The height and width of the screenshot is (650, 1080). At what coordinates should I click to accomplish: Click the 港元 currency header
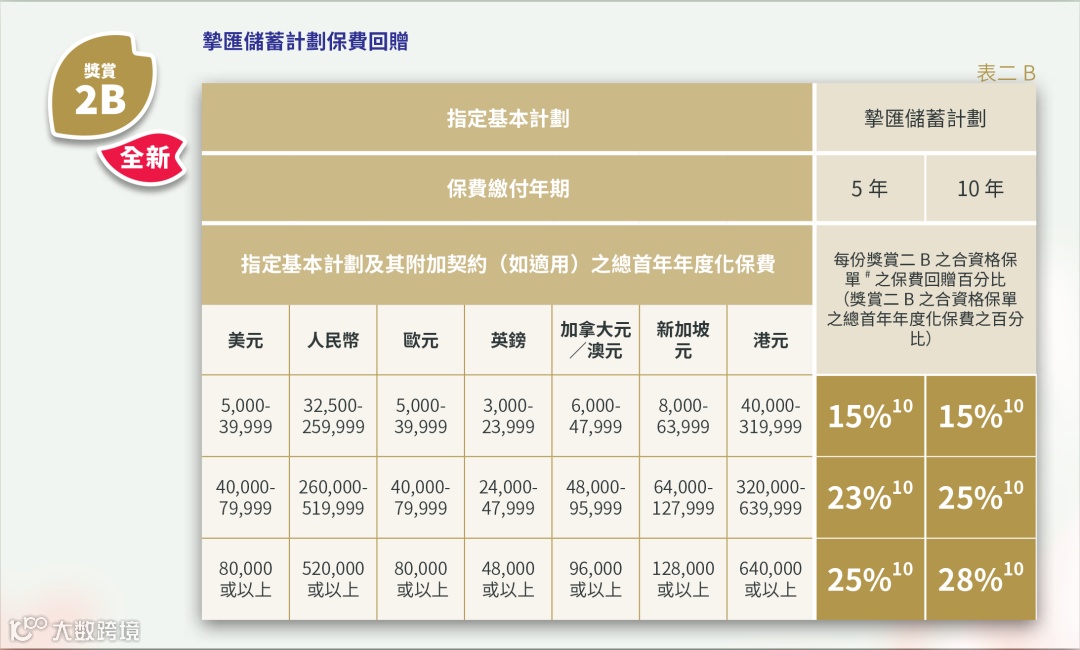pyautogui.click(x=770, y=340)
